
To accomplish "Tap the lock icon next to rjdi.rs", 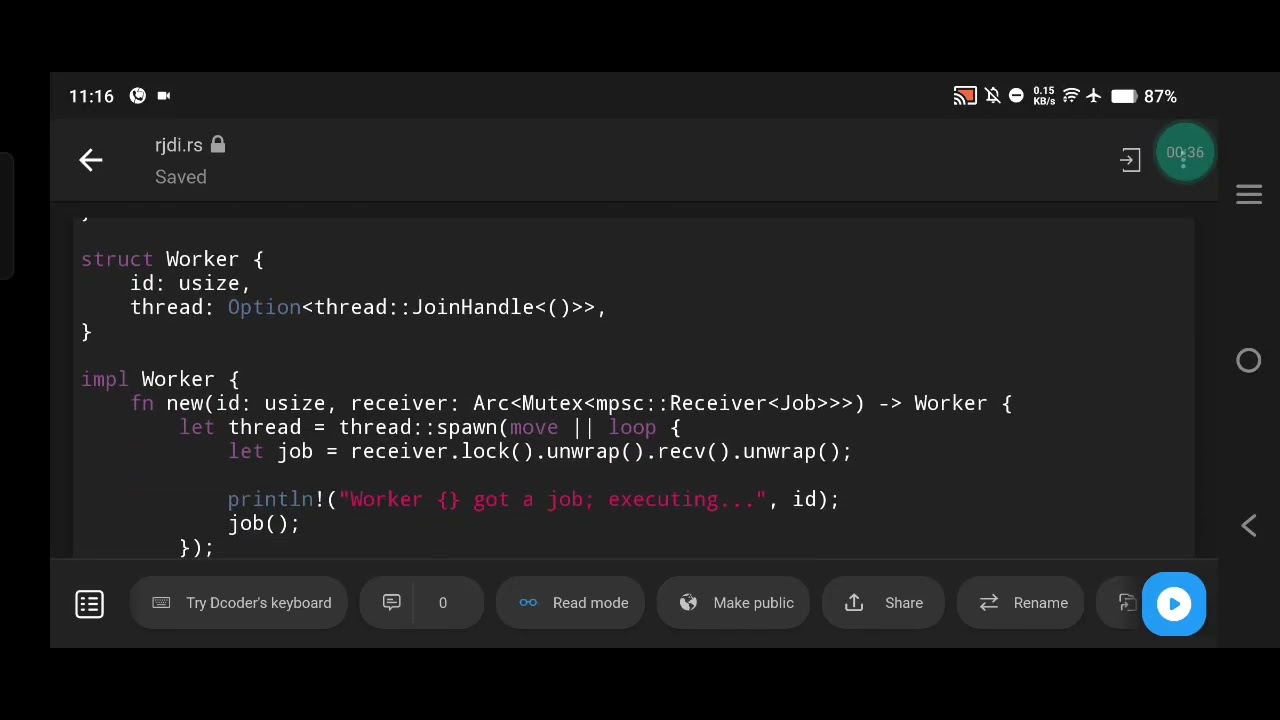I will (218, 145).
